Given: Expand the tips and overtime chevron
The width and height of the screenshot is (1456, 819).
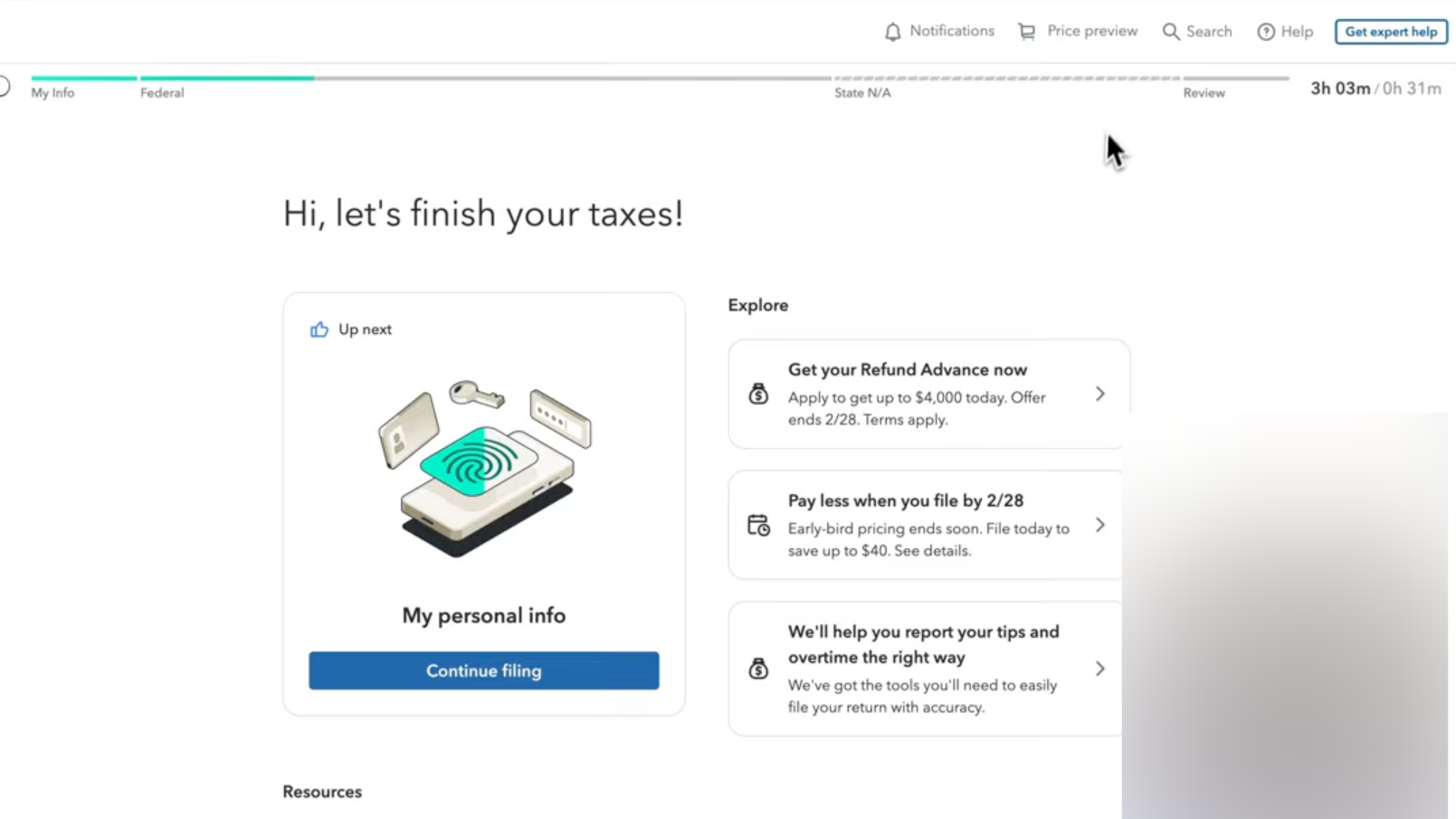Looking at the screenshot, I should 1100,669.
